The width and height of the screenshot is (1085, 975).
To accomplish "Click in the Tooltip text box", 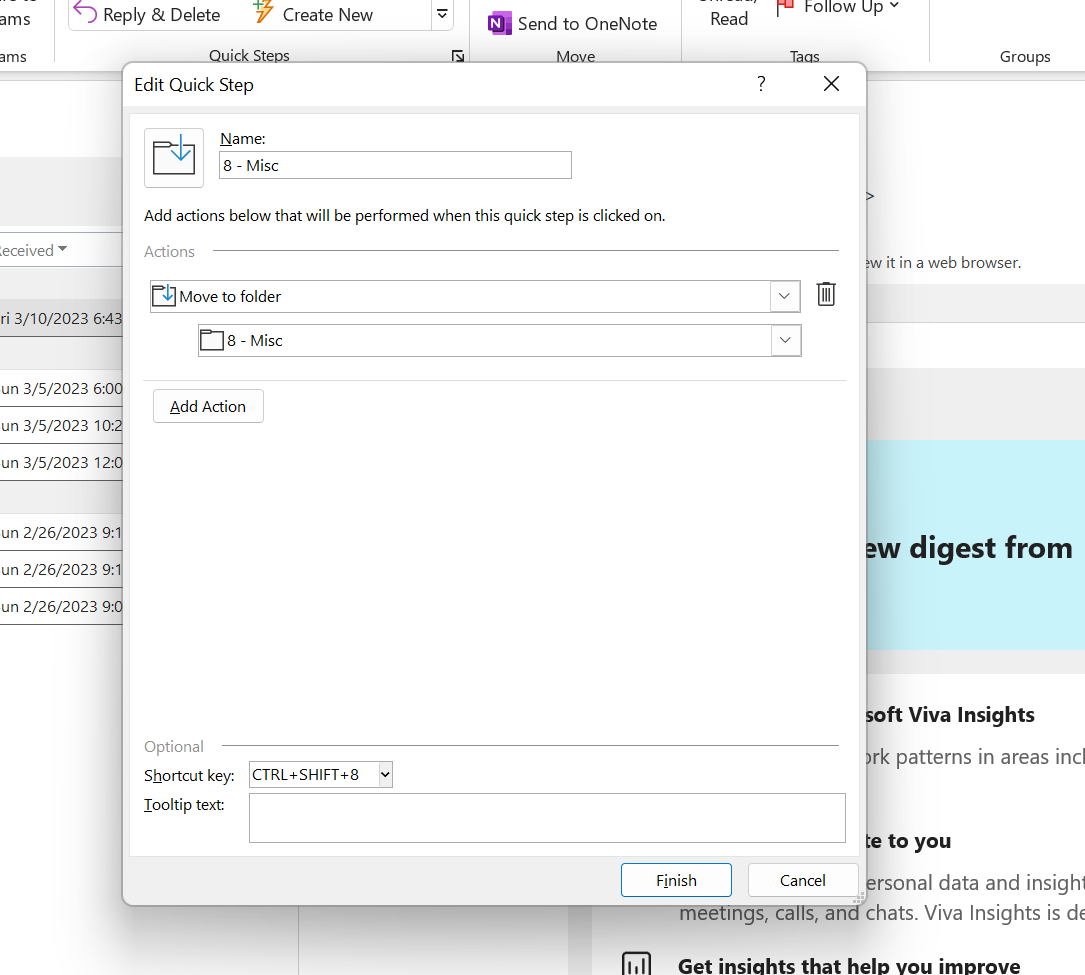I will 547,818.
